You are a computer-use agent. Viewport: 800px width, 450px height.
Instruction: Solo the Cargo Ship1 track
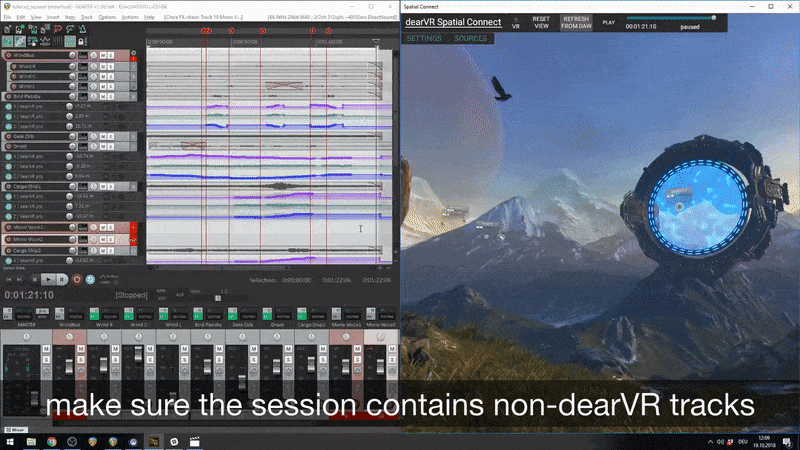110,187
